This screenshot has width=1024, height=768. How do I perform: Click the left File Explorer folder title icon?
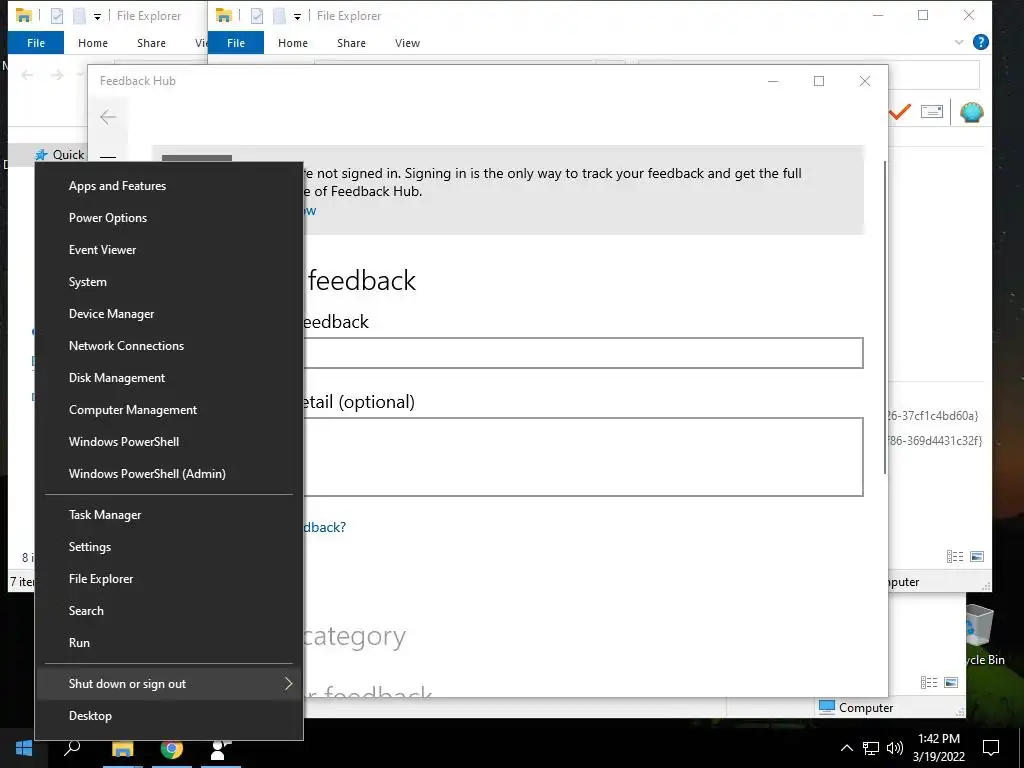pyautogui.click(x=24, y=16)
